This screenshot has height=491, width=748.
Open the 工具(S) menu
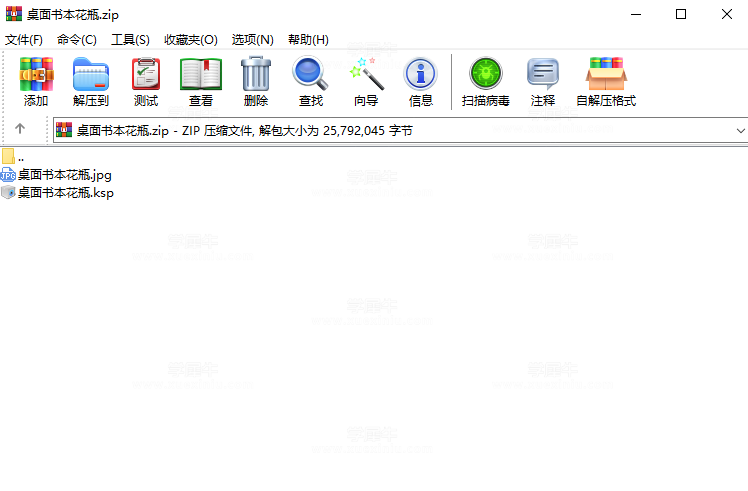pyautogui.click(x=130, y=40)
